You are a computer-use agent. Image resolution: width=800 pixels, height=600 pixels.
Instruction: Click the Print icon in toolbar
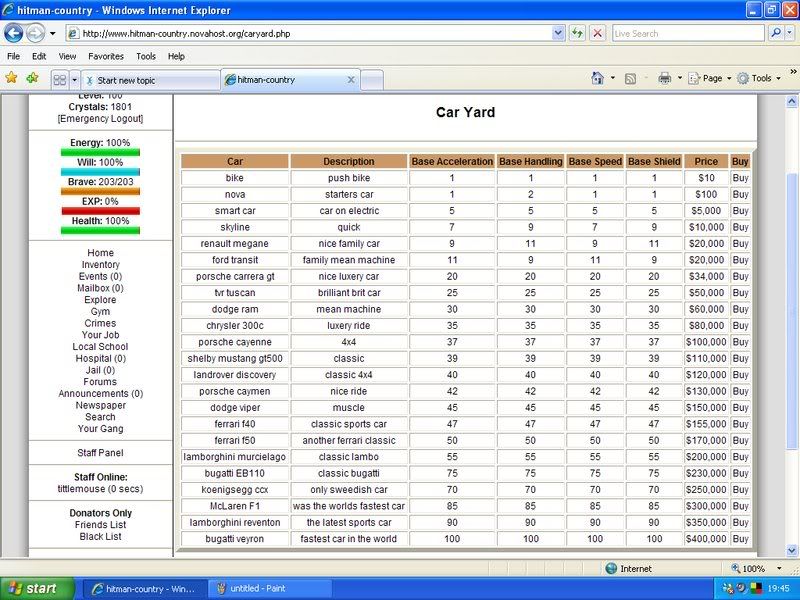click(x=664, y=78)
